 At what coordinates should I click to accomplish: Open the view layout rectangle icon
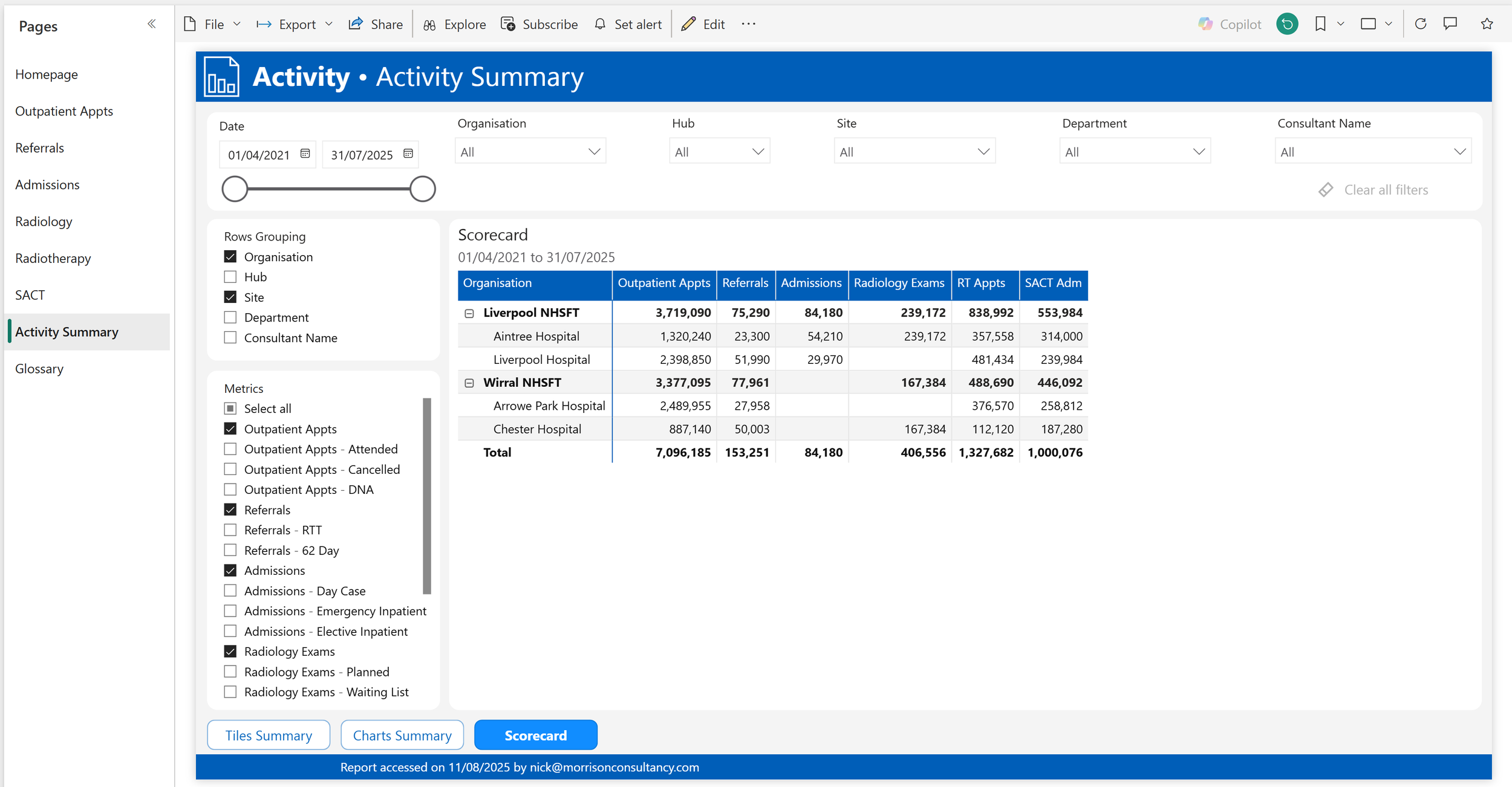pos(1368,24)
